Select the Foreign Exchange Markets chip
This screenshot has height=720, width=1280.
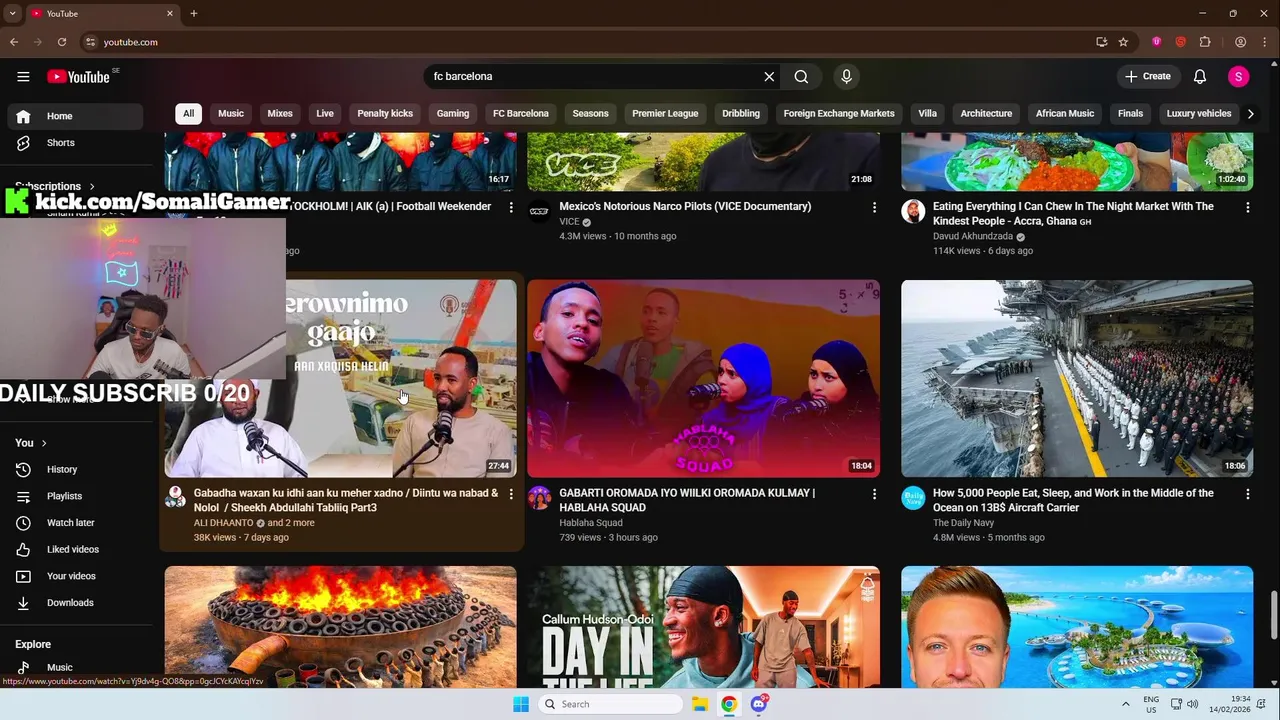point(839,114)
